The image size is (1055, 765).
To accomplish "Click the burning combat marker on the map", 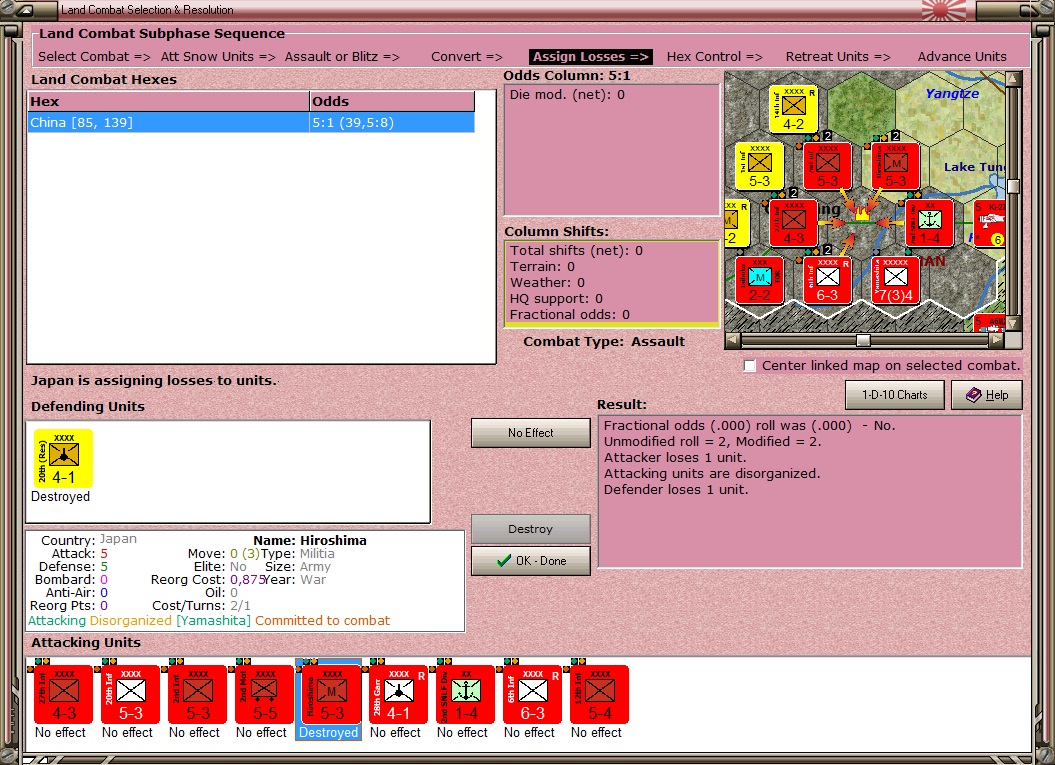I will coord(861,214).
